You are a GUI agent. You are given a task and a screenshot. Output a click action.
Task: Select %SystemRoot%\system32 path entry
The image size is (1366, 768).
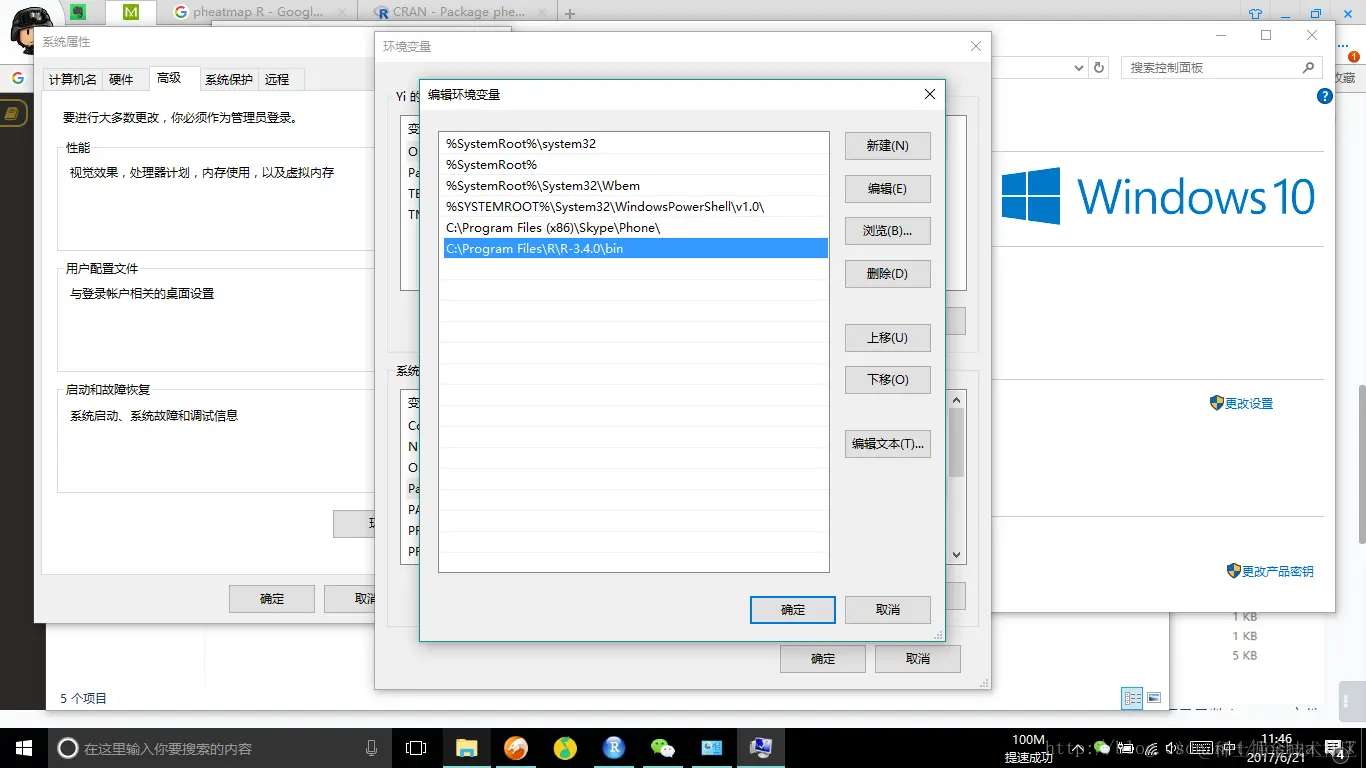tap(635, 144)
